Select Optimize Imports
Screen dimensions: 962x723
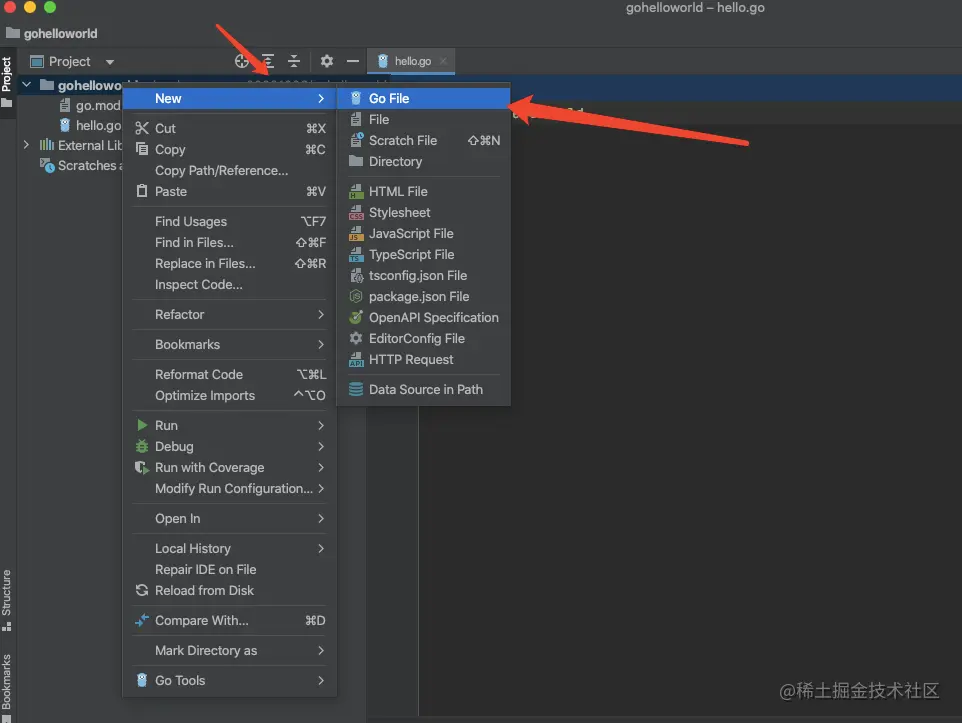[230, 395]
